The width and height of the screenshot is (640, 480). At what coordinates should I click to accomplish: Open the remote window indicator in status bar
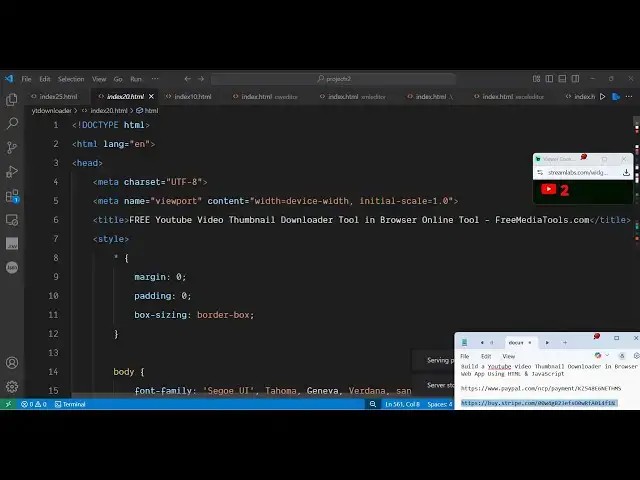(x=8, y=404)
